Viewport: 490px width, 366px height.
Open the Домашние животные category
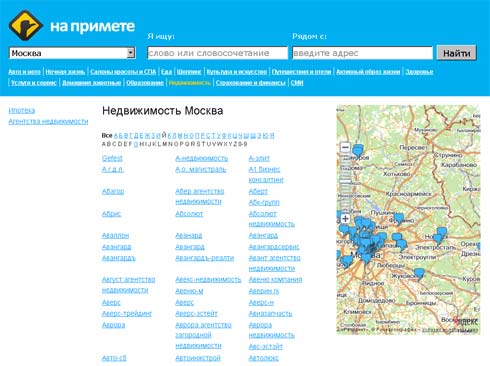click(x=92, y=83)
